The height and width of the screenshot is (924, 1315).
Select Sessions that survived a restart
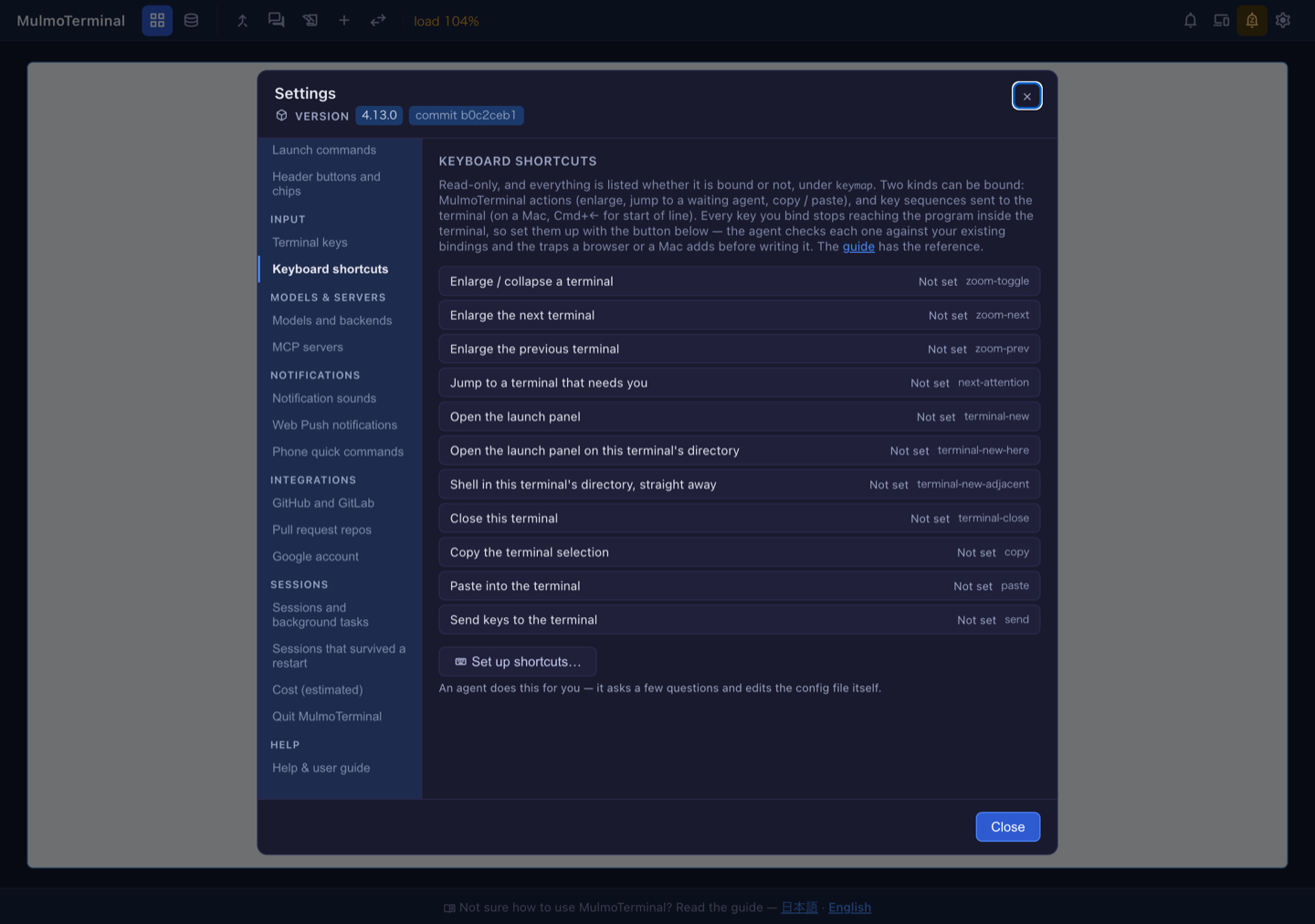(x=340, y=656)
